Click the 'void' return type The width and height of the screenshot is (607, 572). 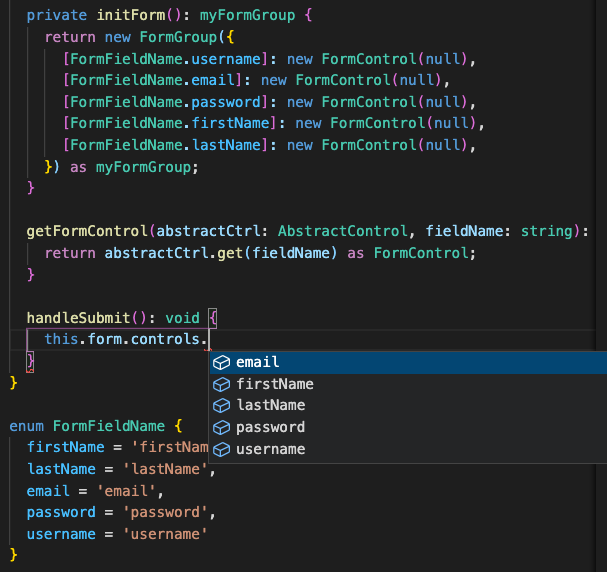click(x=182, y=318)
